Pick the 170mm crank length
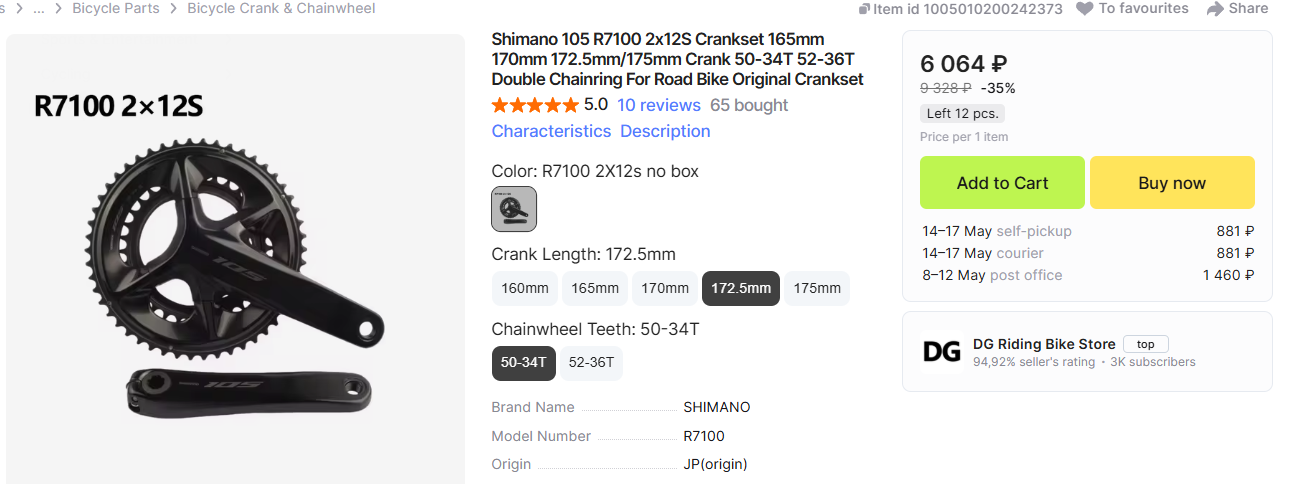Image resolution: width=1293 pixels, height=484 pixels. (665, 288)
